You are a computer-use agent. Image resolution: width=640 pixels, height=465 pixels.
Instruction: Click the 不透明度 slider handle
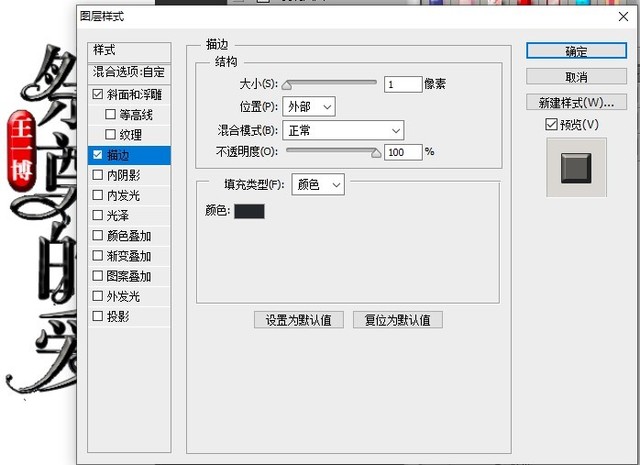377,154
